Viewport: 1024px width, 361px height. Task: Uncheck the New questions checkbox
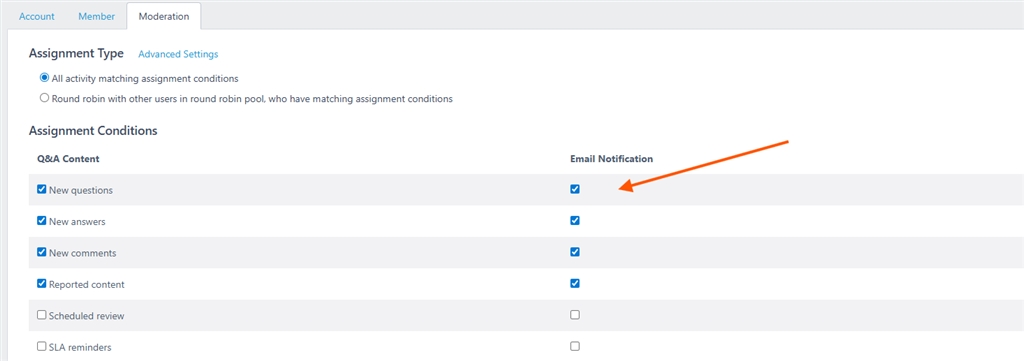pos(42,189)
